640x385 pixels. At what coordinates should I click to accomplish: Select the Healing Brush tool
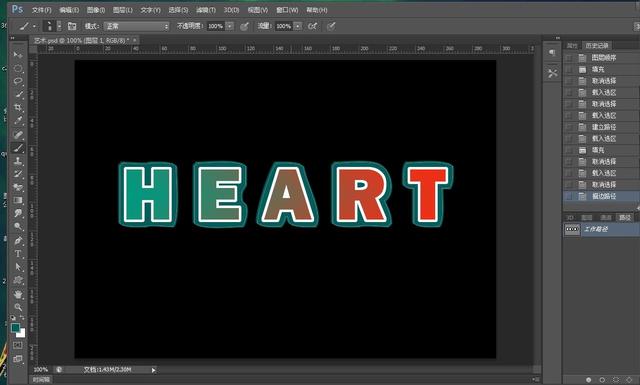pyautogui.click(x=18, y=135)
